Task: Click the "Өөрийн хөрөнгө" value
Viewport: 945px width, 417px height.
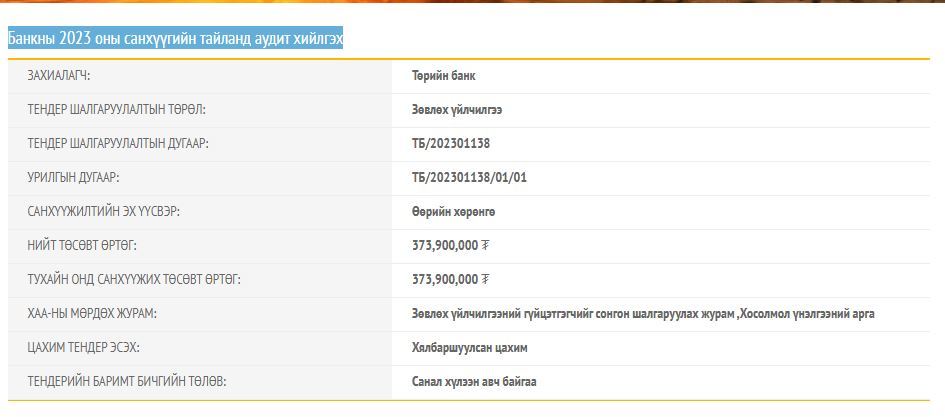Action: (x=453, y=212)
